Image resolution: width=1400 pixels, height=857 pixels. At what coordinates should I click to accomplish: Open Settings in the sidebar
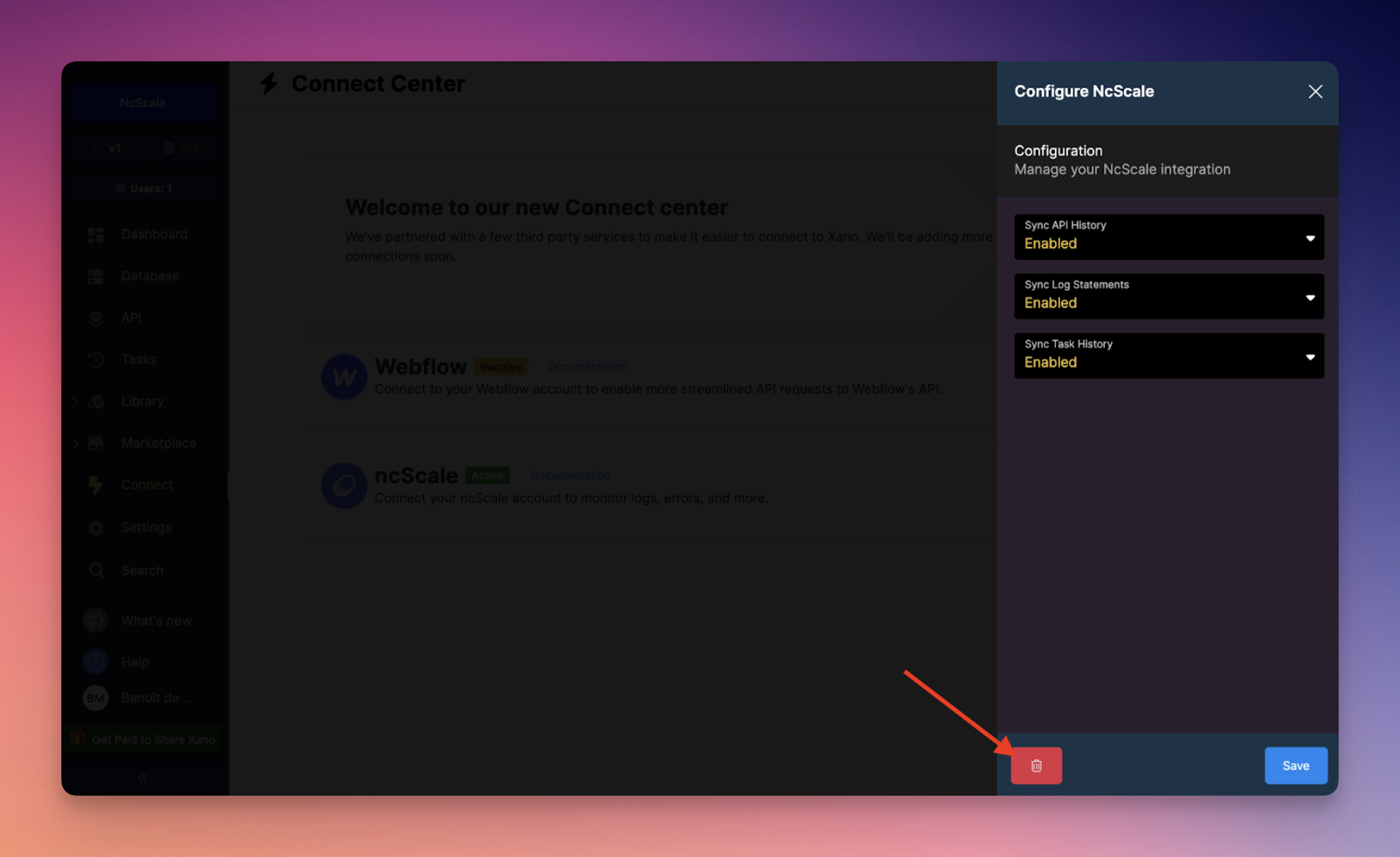coord(146,527)
